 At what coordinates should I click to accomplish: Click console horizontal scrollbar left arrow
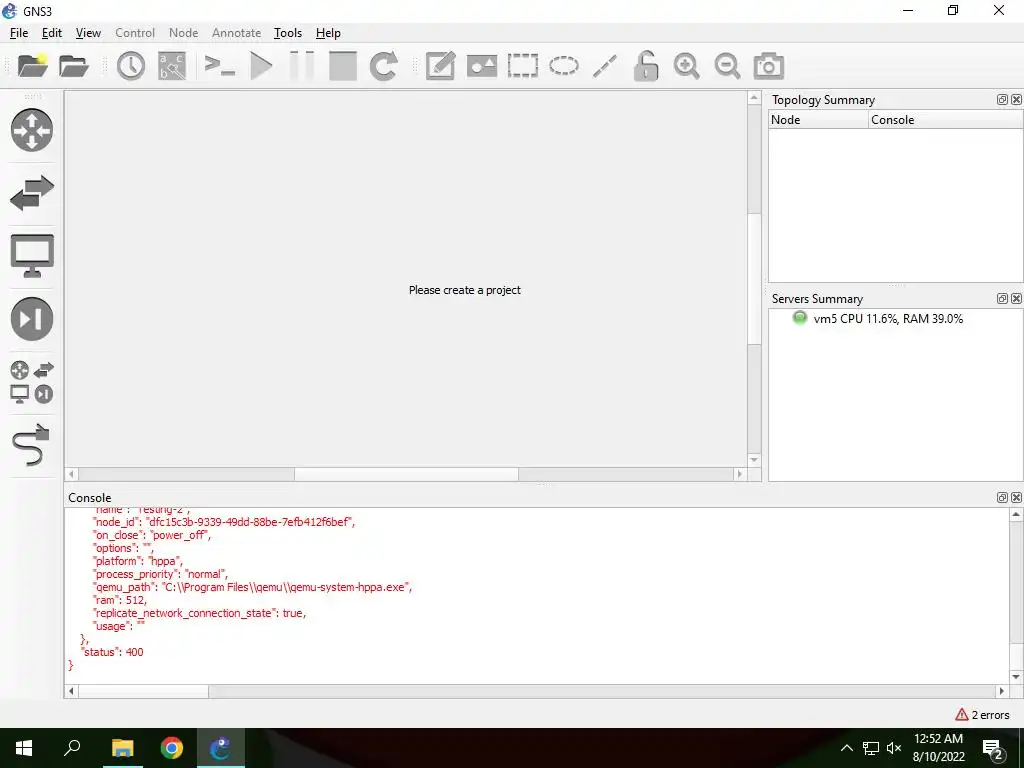click(71, 691)
